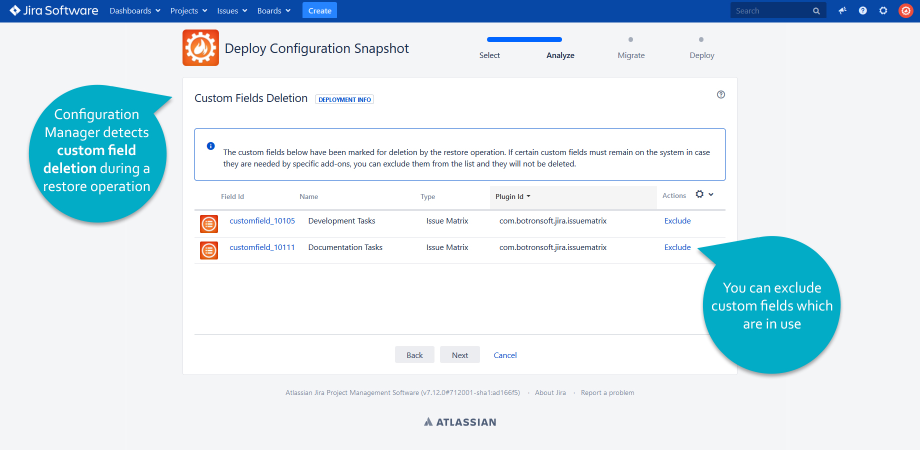Click the Development Tasks name cell

point(341,221)
